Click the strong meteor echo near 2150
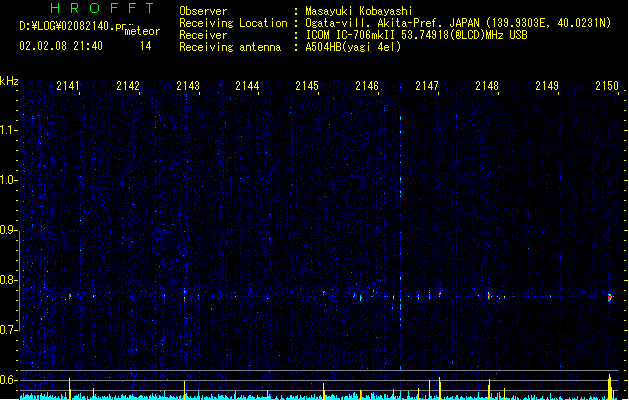Viewport: 629px width, 400px height. point(610,298)
